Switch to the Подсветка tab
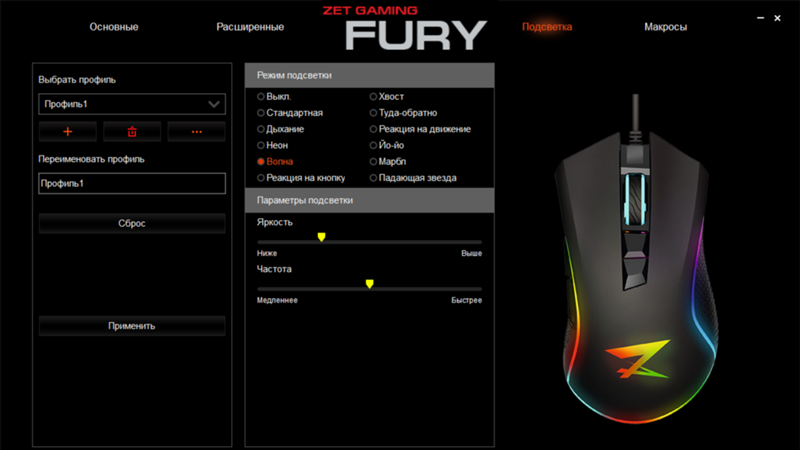800x450 pixels. 547,27
